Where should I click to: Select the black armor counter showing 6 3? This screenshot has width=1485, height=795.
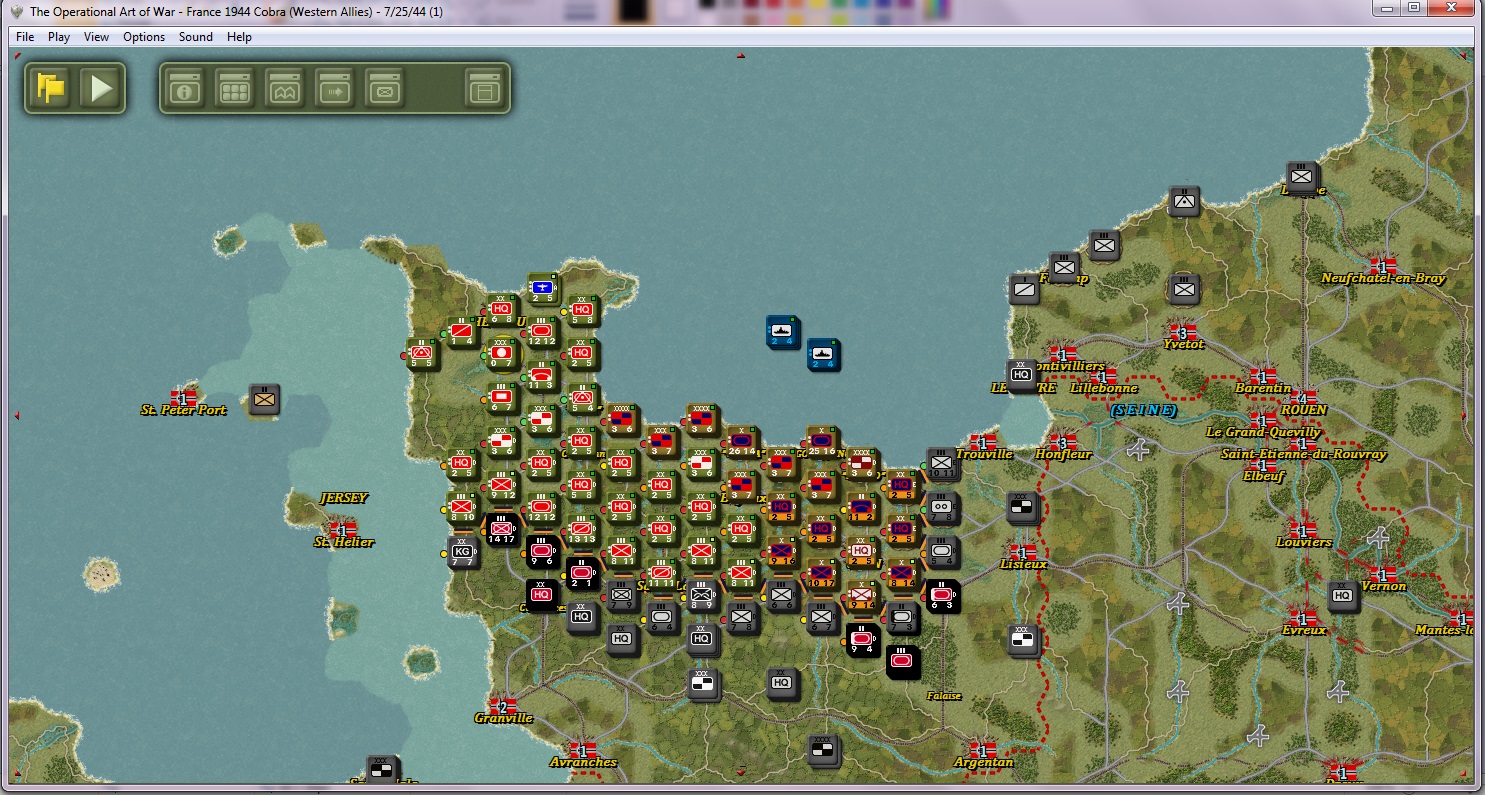pyautogui.click(x=943, y=596)
